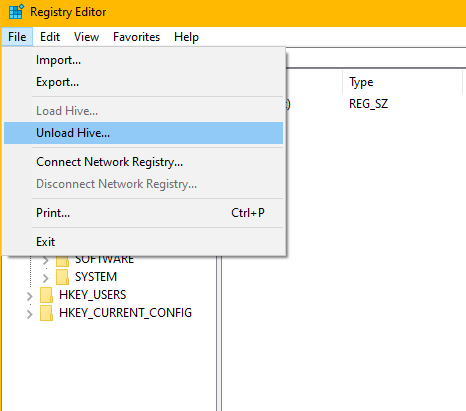Expand the SYSTEM key chevron
Image resolution: width=466 pixels, height=411 pixels.
click(x=46, y=277)
